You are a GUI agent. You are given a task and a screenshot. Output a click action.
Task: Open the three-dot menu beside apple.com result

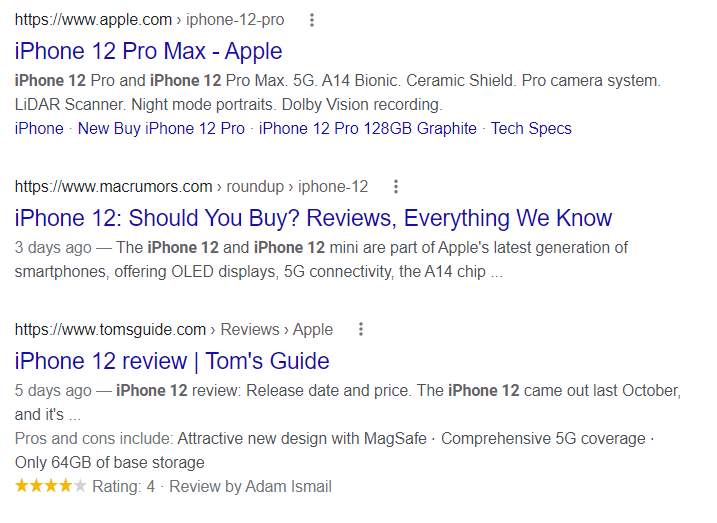click(x=313, y=20)
